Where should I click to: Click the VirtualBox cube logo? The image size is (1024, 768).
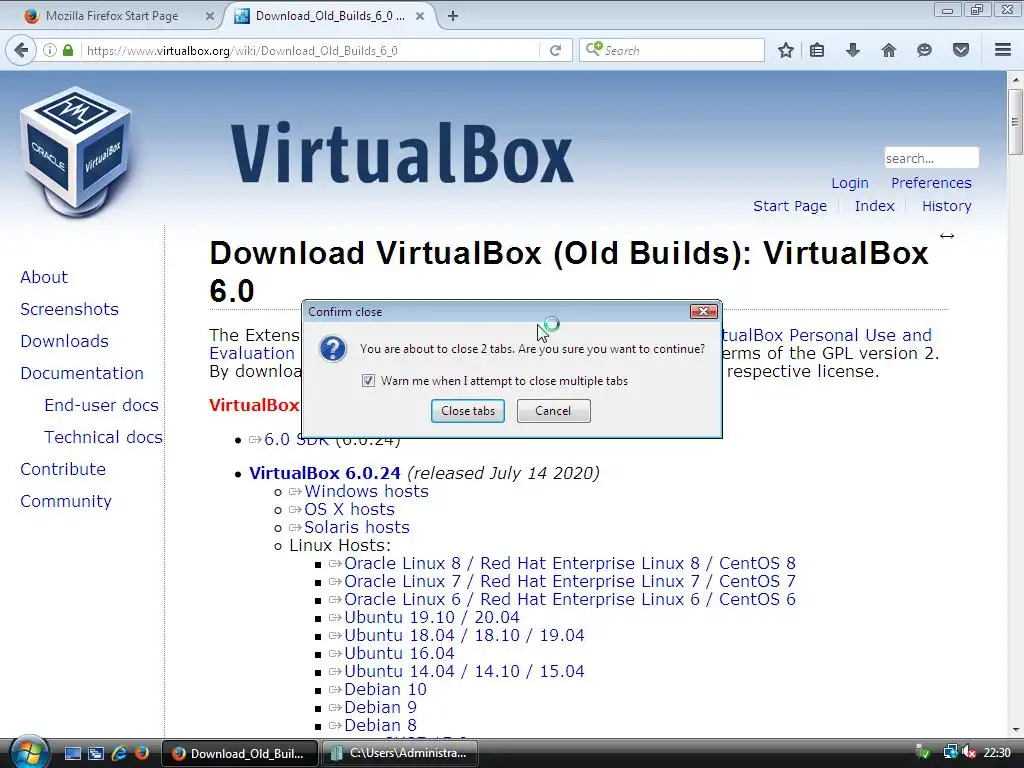click(x=75, y=152)
